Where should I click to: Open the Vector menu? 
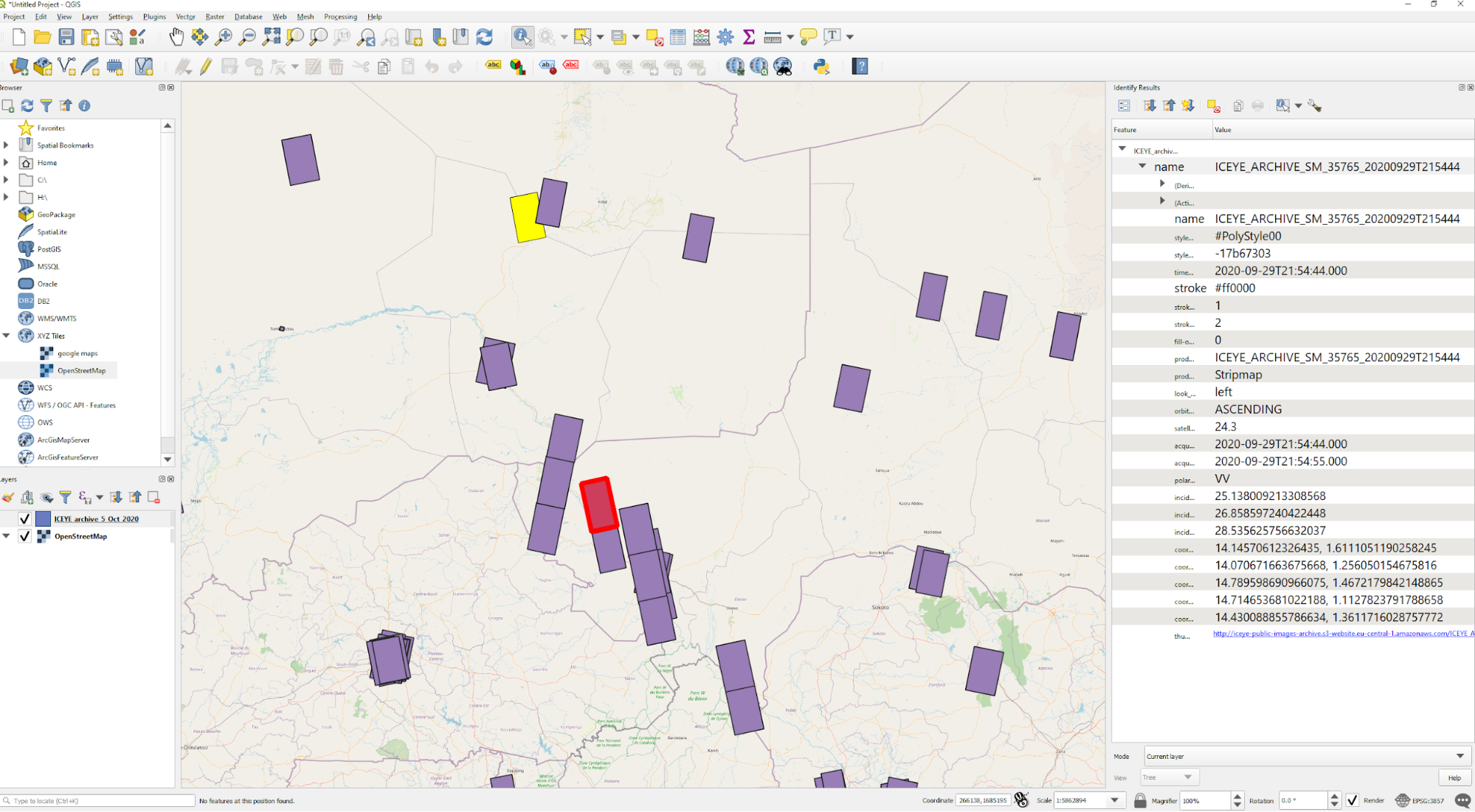pos(186,16)
